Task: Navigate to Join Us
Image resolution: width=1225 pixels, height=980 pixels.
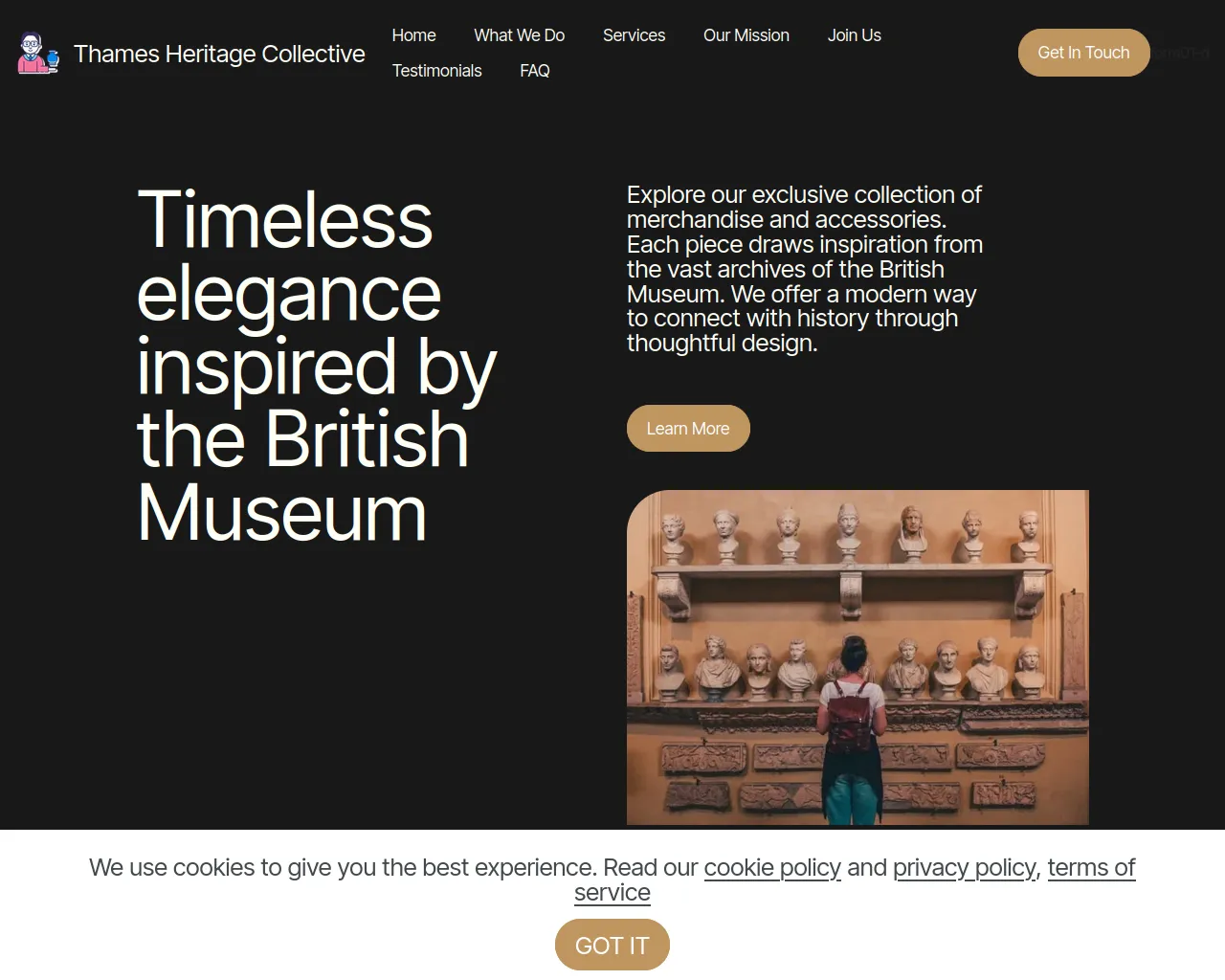Action: click(x=855, y=35)
